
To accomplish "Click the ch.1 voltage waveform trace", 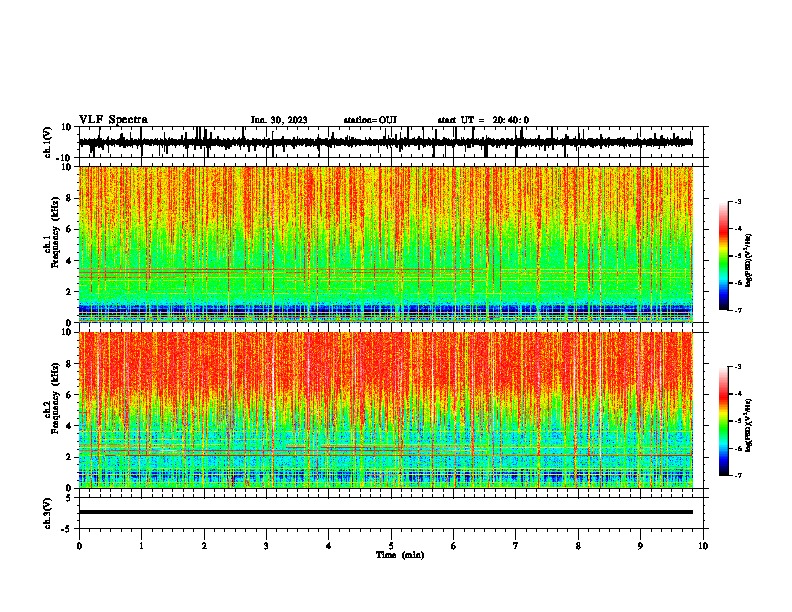I will point(385,142).
